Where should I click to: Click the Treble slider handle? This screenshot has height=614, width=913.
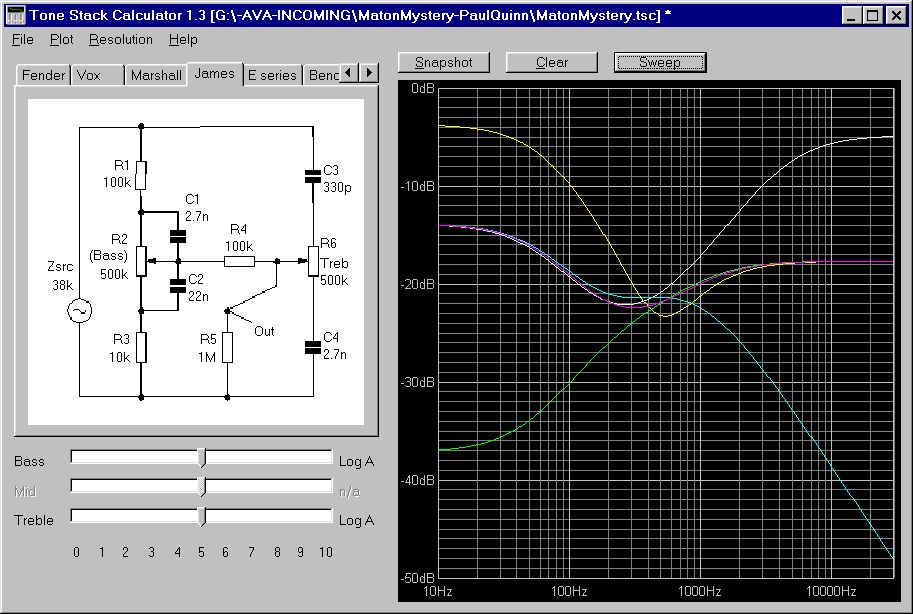[202, 516]
